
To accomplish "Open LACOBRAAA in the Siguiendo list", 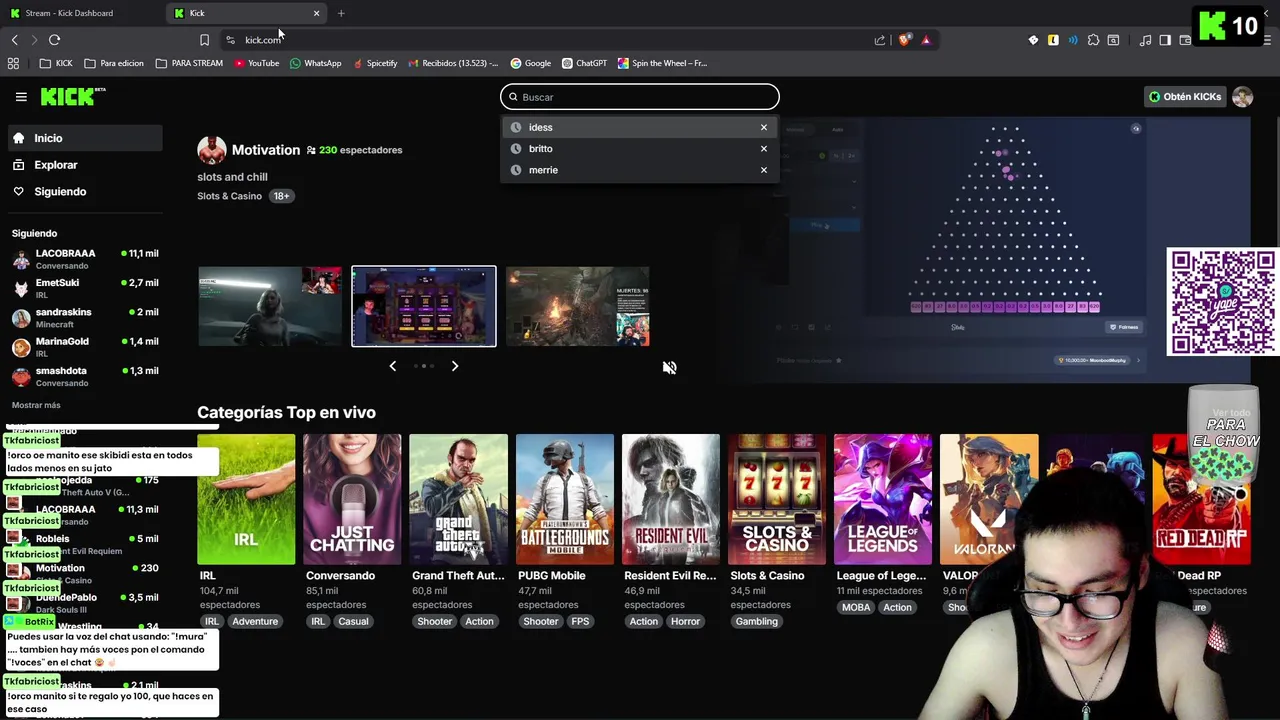I will pos(84,259).
